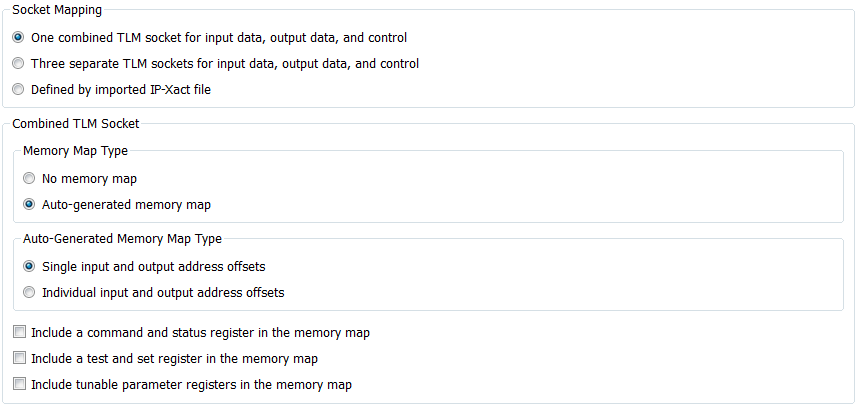
Task: Click the "Single input and output address offsets" text
Action: click(153, 267)
